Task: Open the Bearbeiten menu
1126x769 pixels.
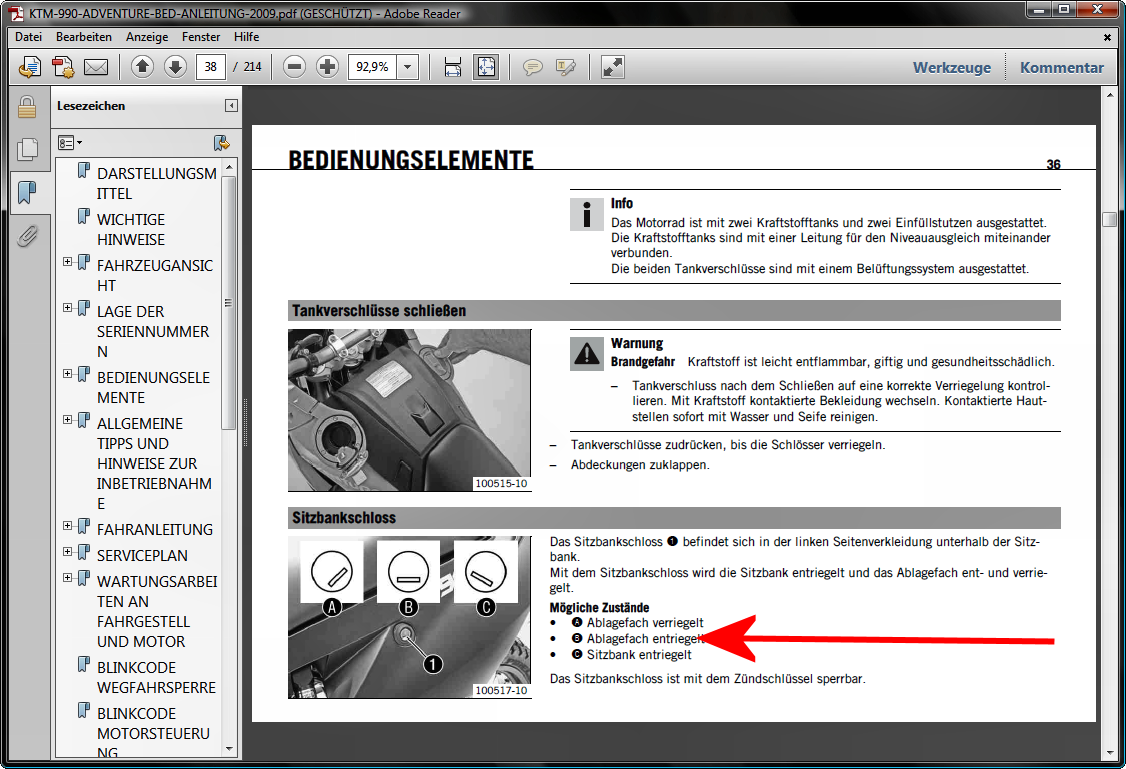Action: (84, 37)
